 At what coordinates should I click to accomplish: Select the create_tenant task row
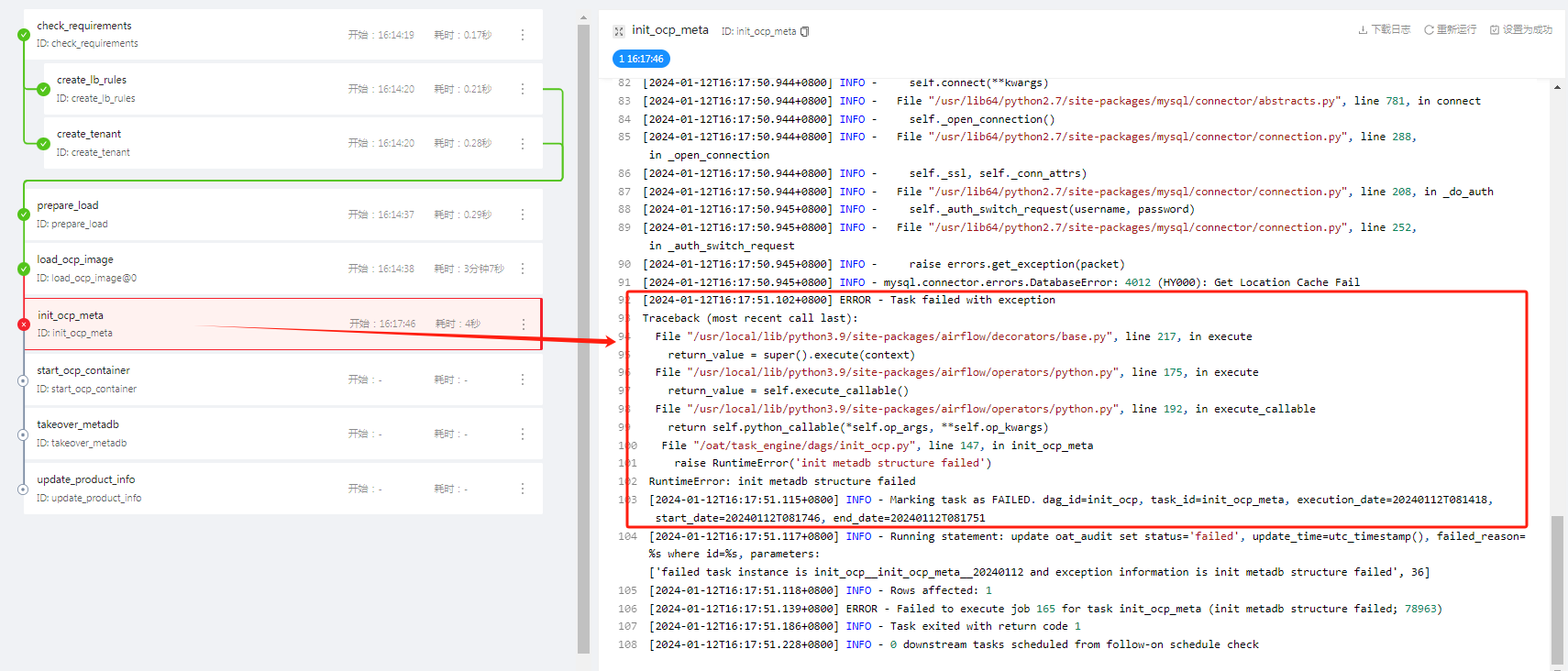click(293, 143)
